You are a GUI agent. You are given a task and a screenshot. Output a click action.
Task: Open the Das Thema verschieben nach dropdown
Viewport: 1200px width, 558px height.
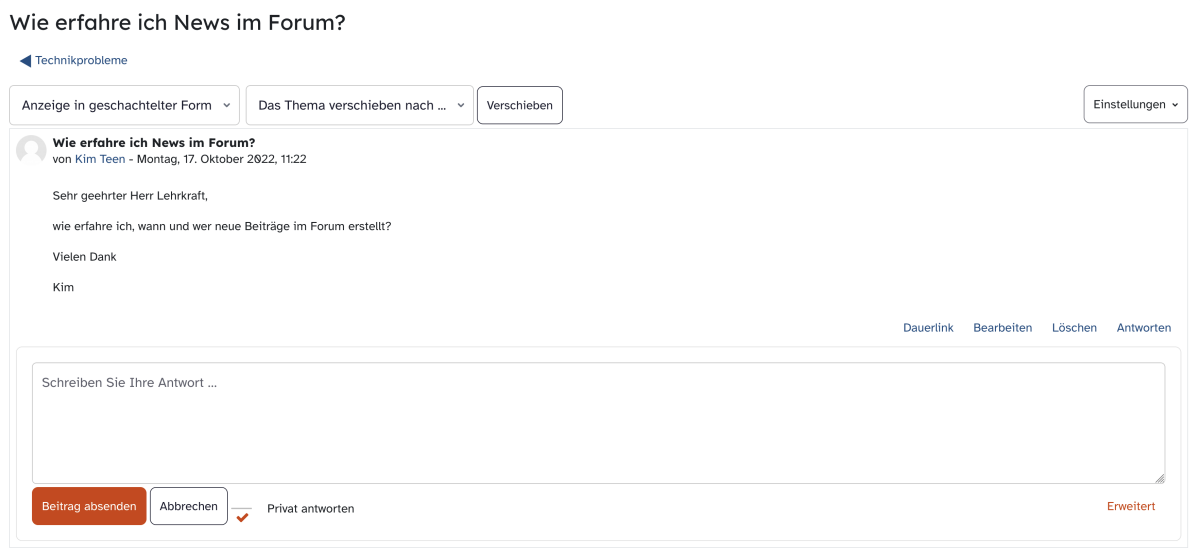(x=360, y=105)
